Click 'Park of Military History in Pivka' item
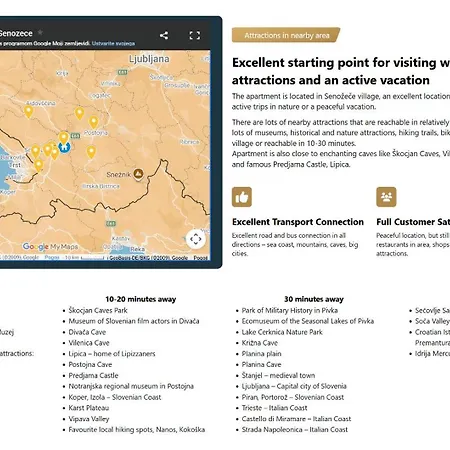The height and width of the screenshot is (450, 450). pos(290,310)
